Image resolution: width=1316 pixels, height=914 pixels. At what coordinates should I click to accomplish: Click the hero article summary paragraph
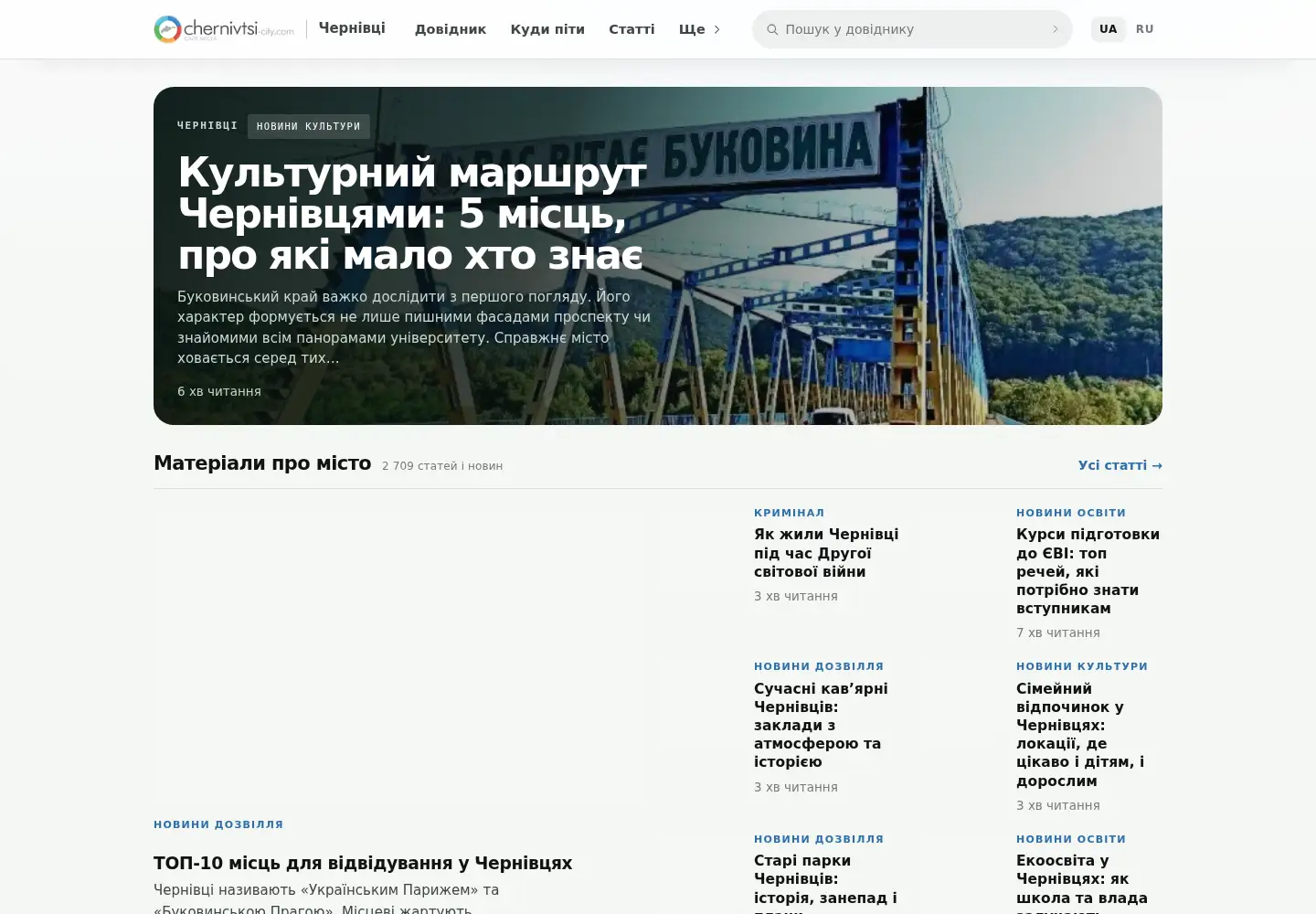(x=414, y=327)
